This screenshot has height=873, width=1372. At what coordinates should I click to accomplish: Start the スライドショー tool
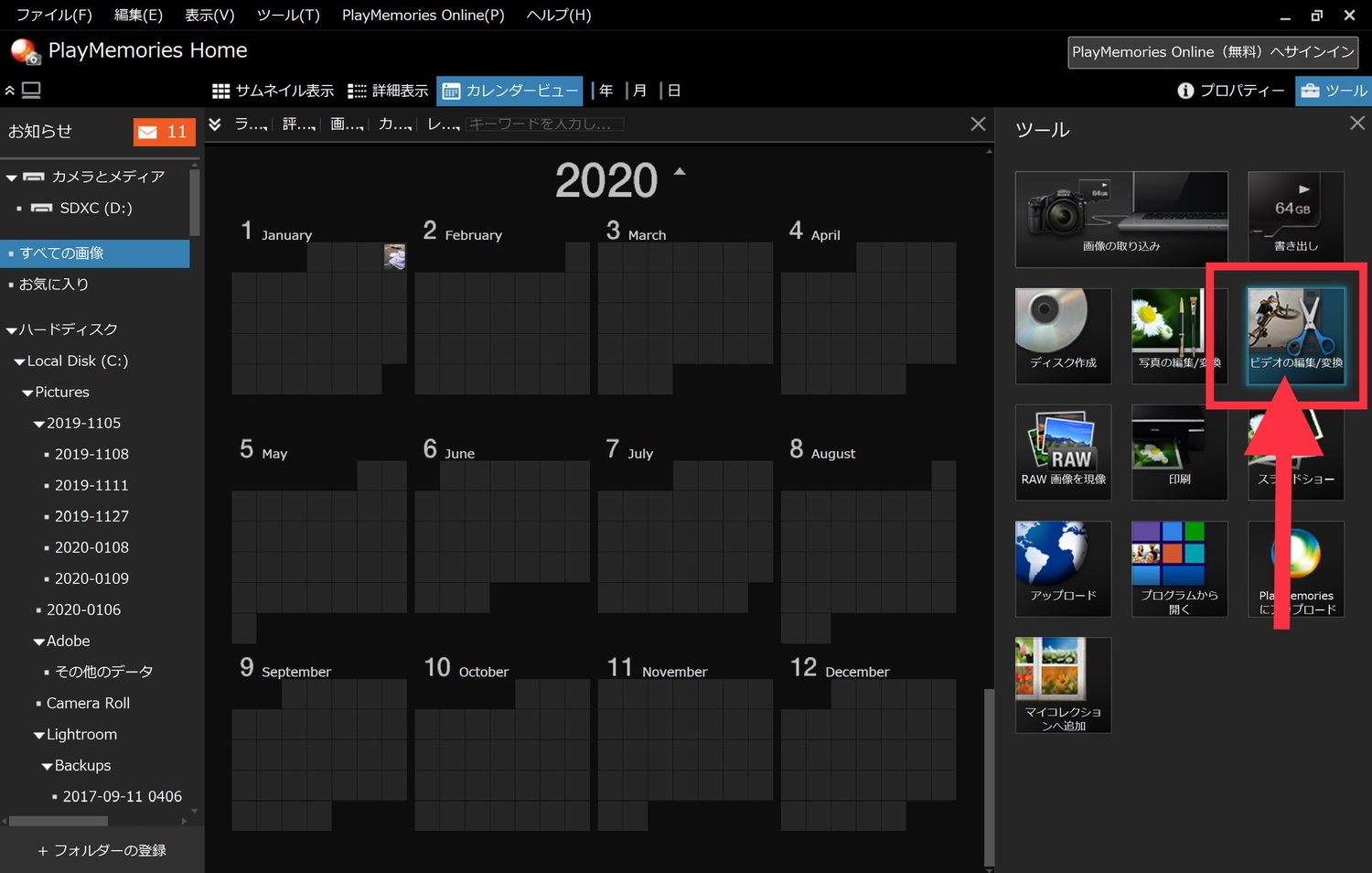[x=1296, y=452]
